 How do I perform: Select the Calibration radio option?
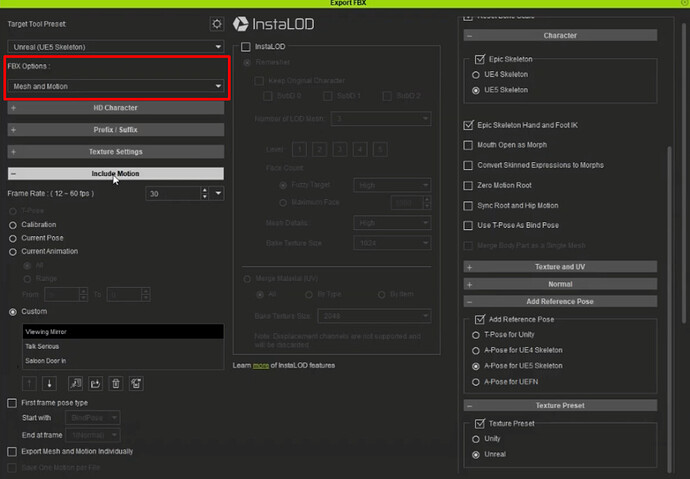tap(13, 225)
